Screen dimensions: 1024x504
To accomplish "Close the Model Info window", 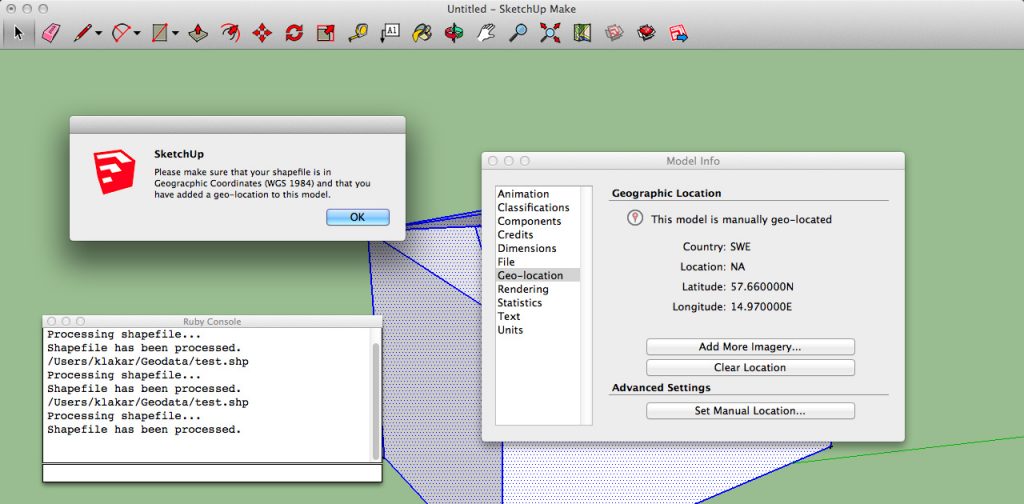I will point(493,161).
